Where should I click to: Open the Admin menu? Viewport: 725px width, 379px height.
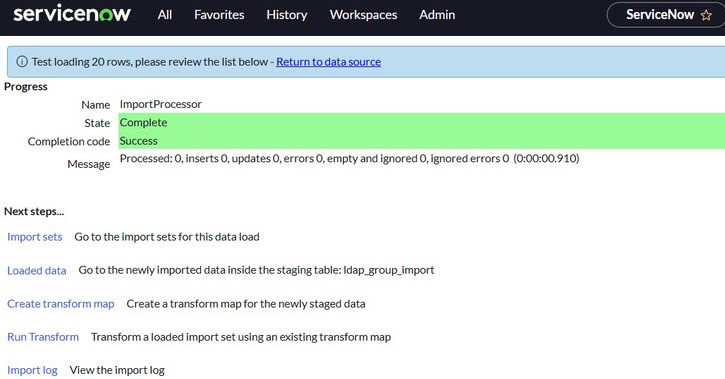click(437, 15)
